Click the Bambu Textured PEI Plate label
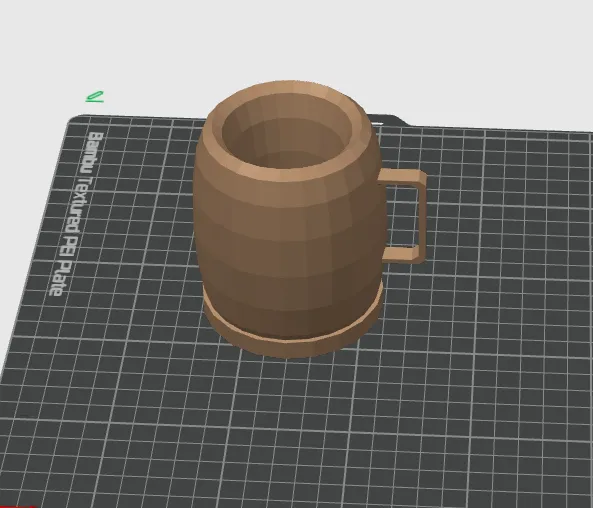Image resolution: width=593 pixels, height=508 pixels. tap(77, 214)
